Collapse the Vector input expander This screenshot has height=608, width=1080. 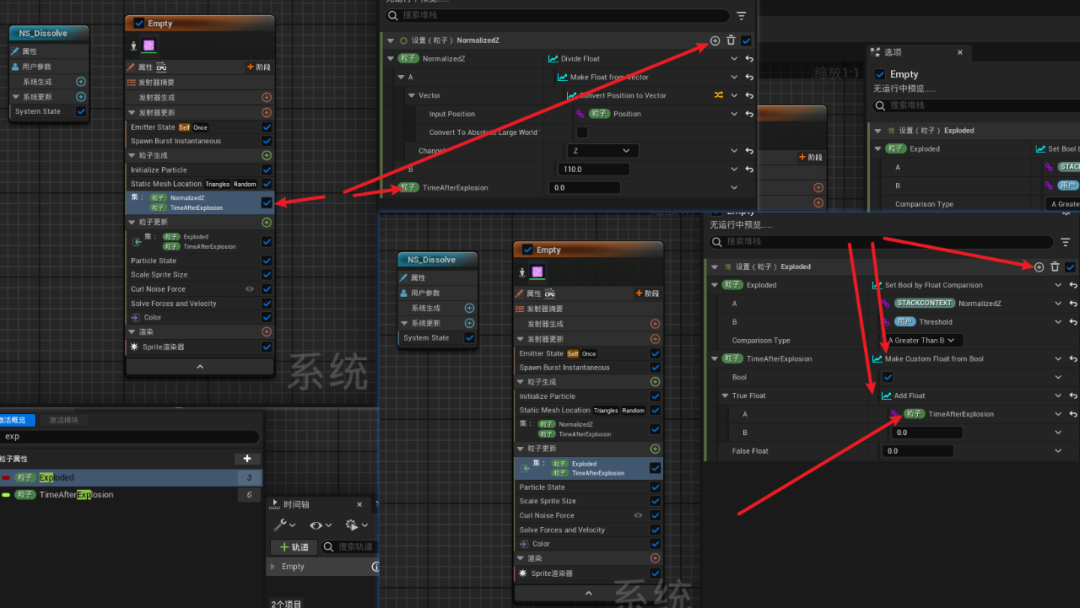(x=411, y=96)
